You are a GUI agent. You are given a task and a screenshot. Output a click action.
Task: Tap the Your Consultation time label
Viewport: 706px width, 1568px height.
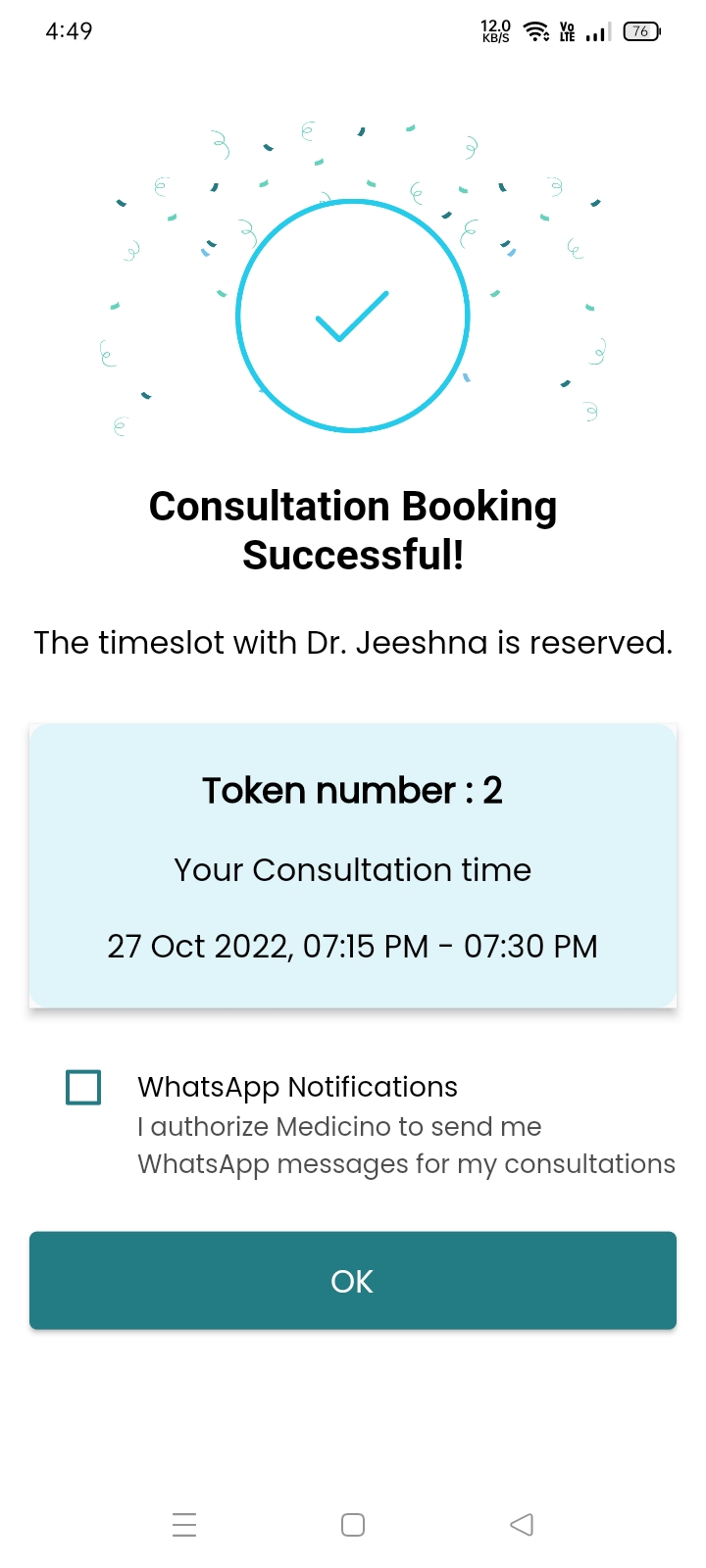[353, 870]
